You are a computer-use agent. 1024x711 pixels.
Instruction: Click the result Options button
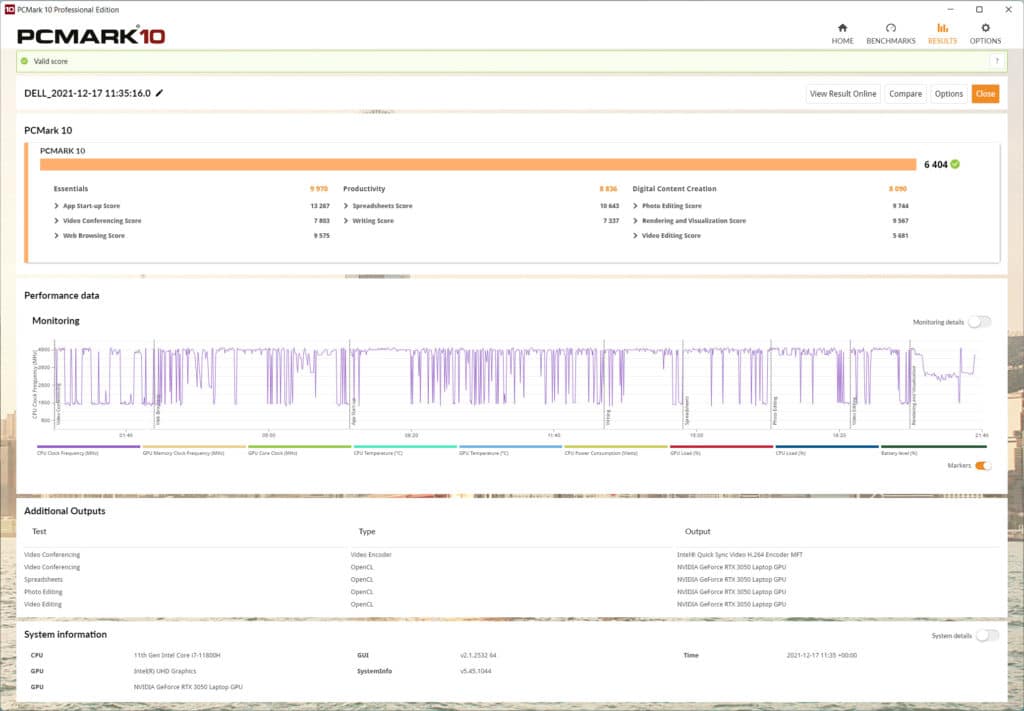point(948,93)
